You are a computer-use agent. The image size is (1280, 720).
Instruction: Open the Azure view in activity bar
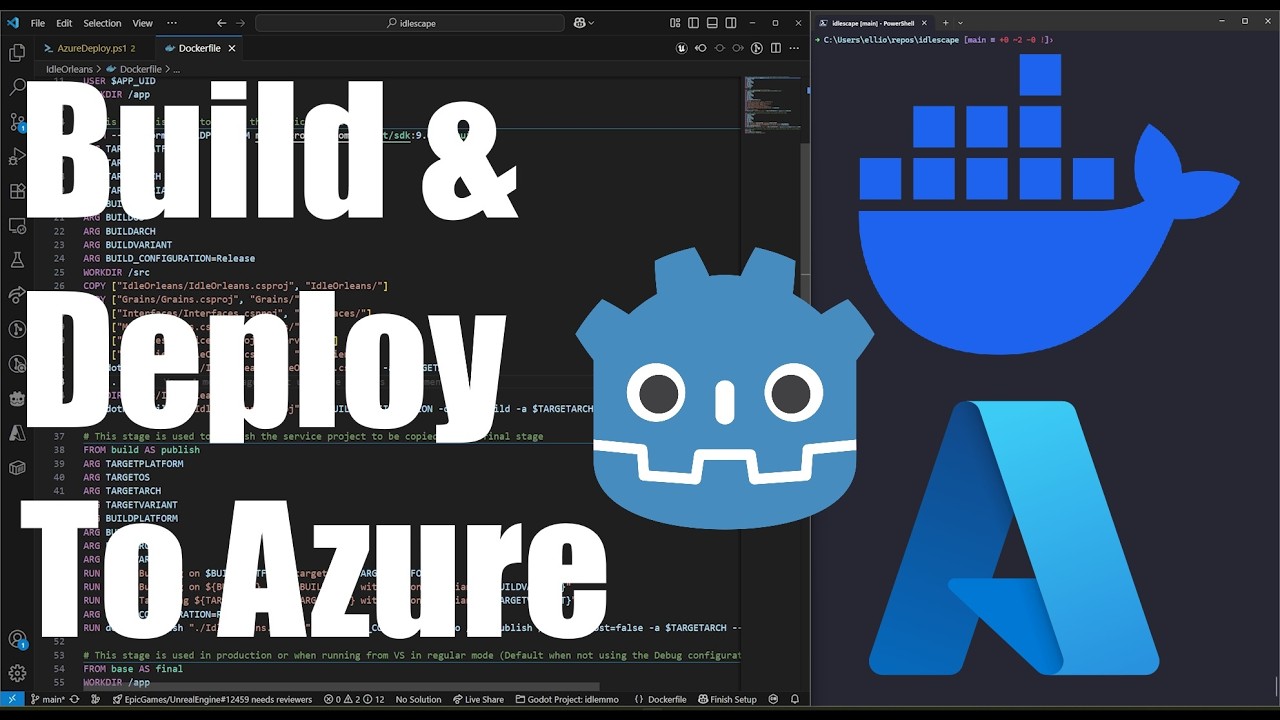point(17,433)
